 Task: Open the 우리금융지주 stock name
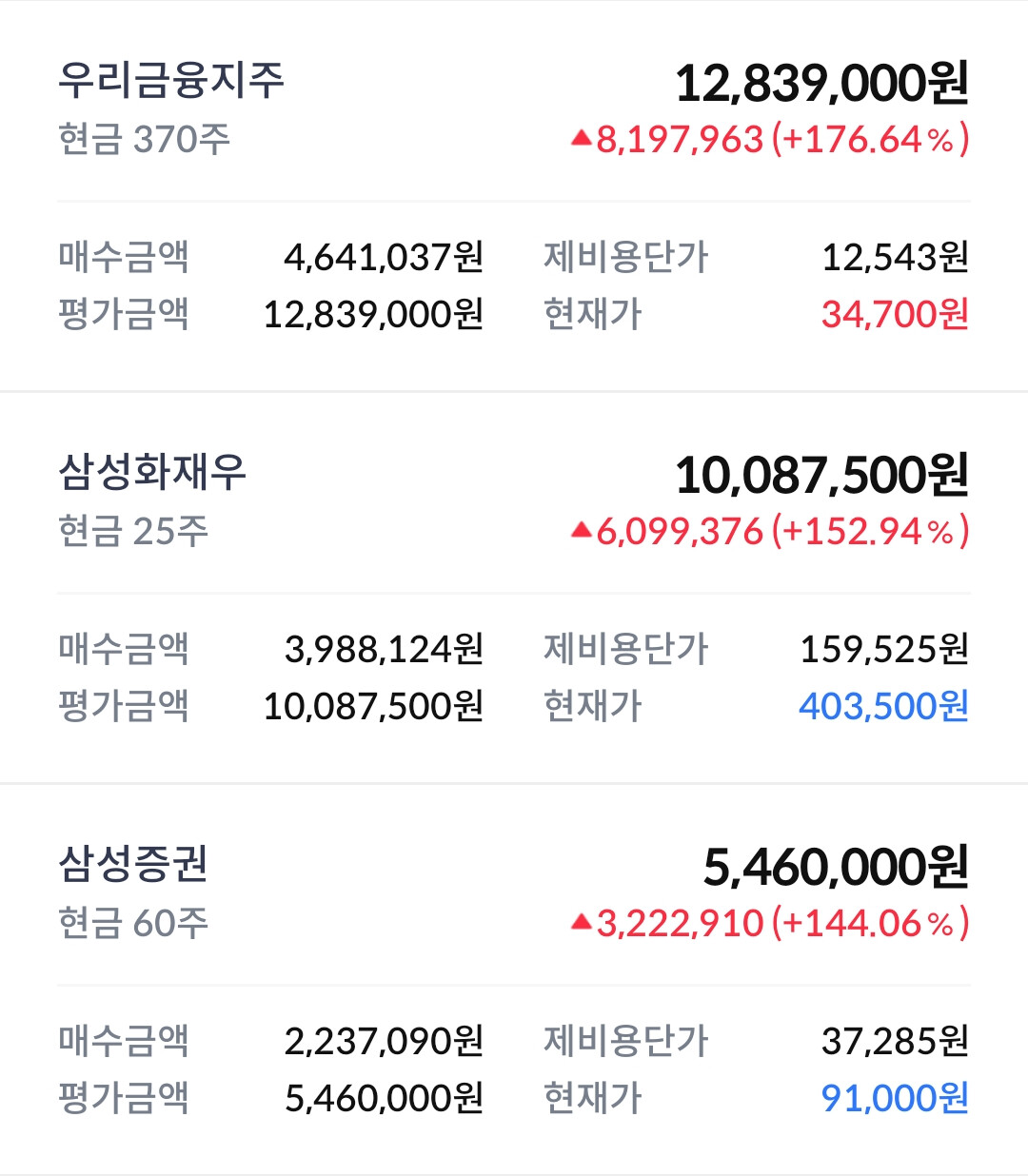pos(171,80)
